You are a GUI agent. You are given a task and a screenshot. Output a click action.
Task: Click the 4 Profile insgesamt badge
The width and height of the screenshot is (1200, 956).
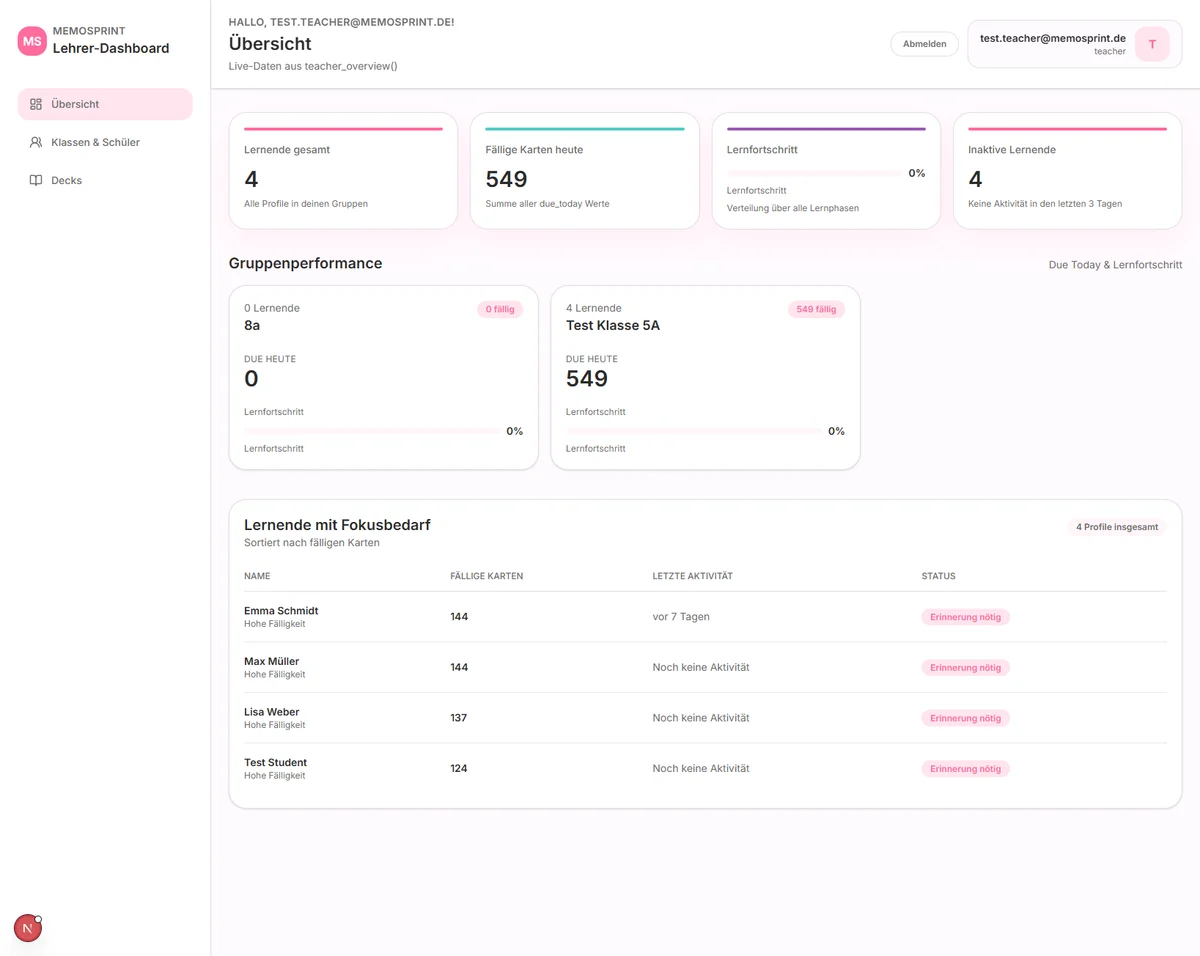(x=1116, y=526)
